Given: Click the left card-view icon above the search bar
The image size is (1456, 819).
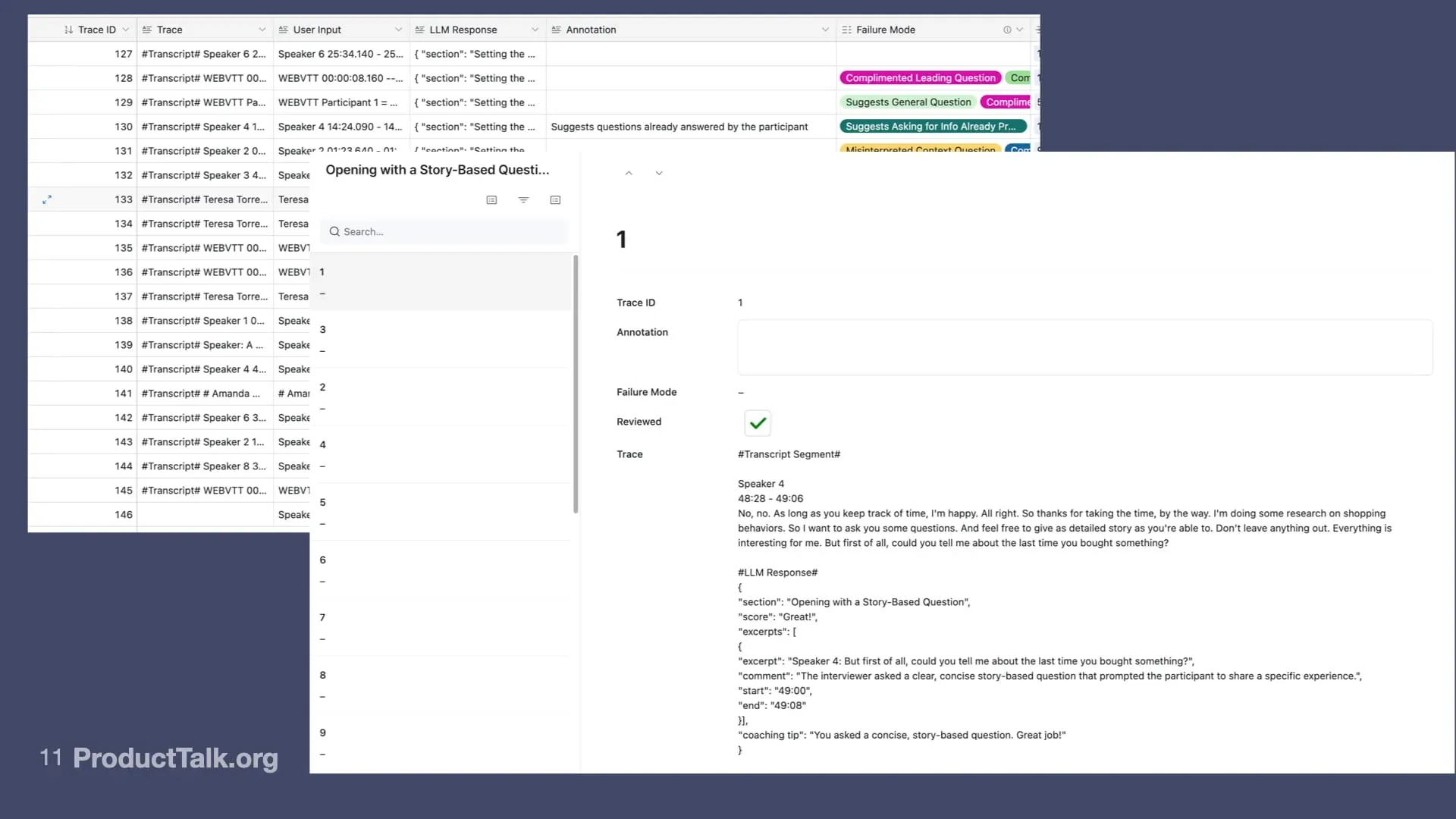Looking at the screenshot, I should [491, 199].
